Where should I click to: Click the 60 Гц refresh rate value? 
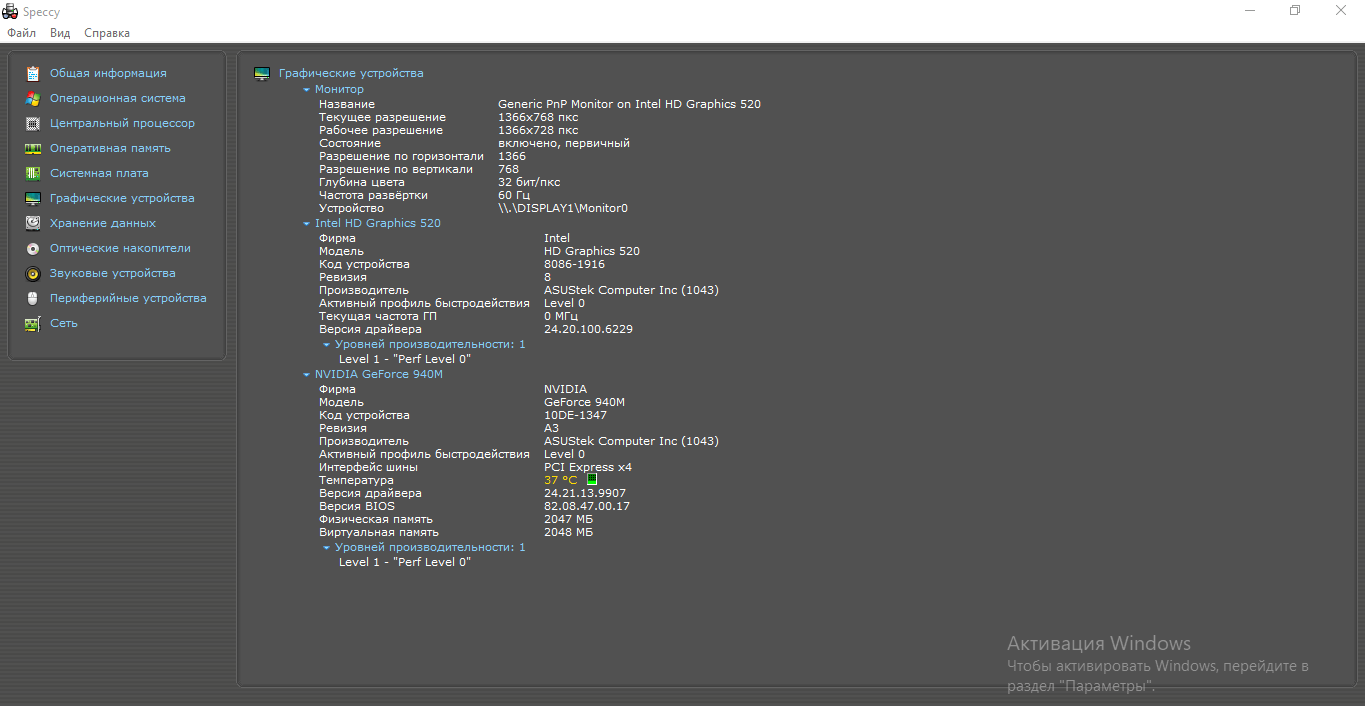[x=514, y=195]
